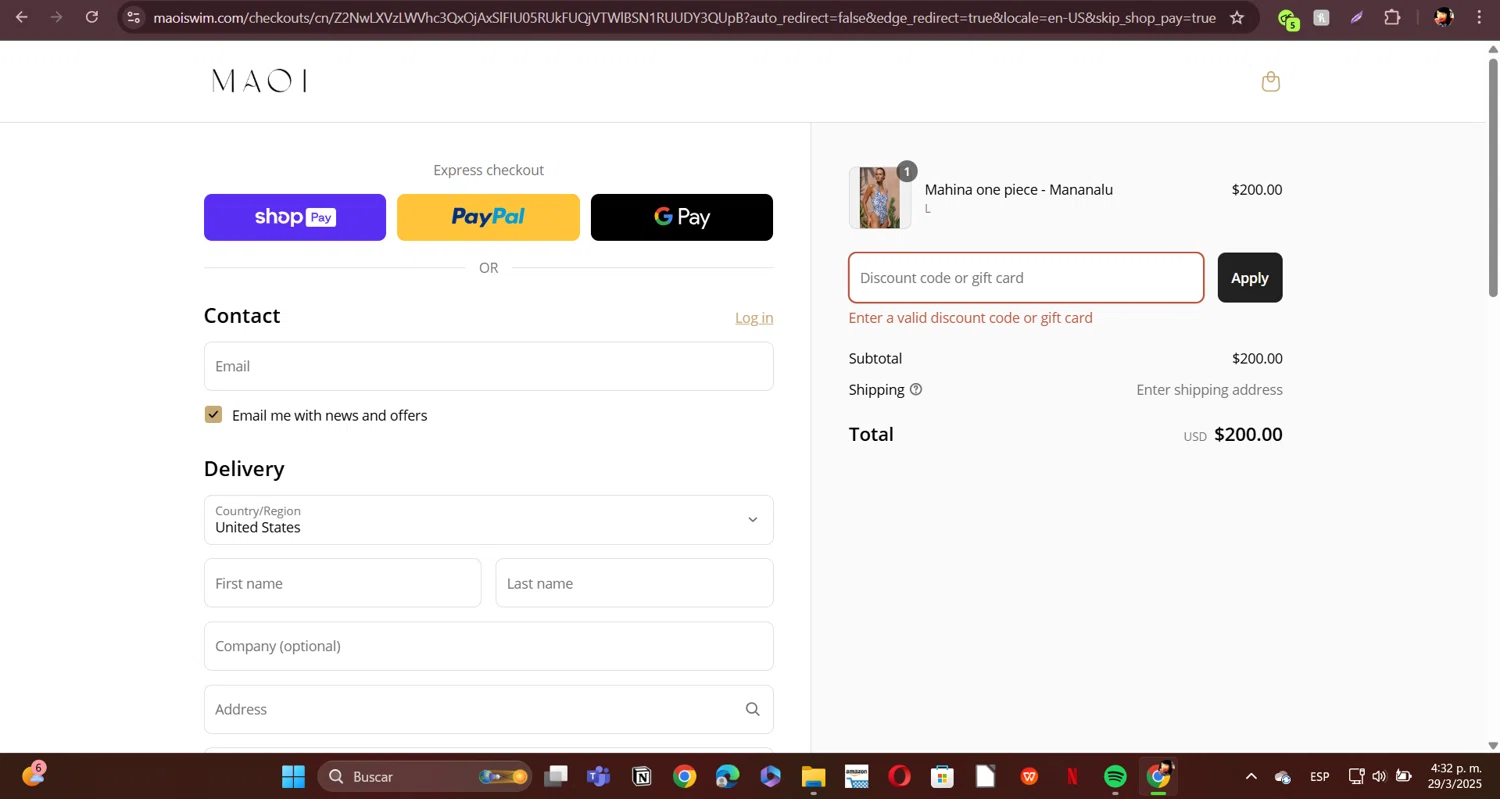Open Notion from the taskbar
Viewport: 1500px width, 799px height.
coord(641,776)
